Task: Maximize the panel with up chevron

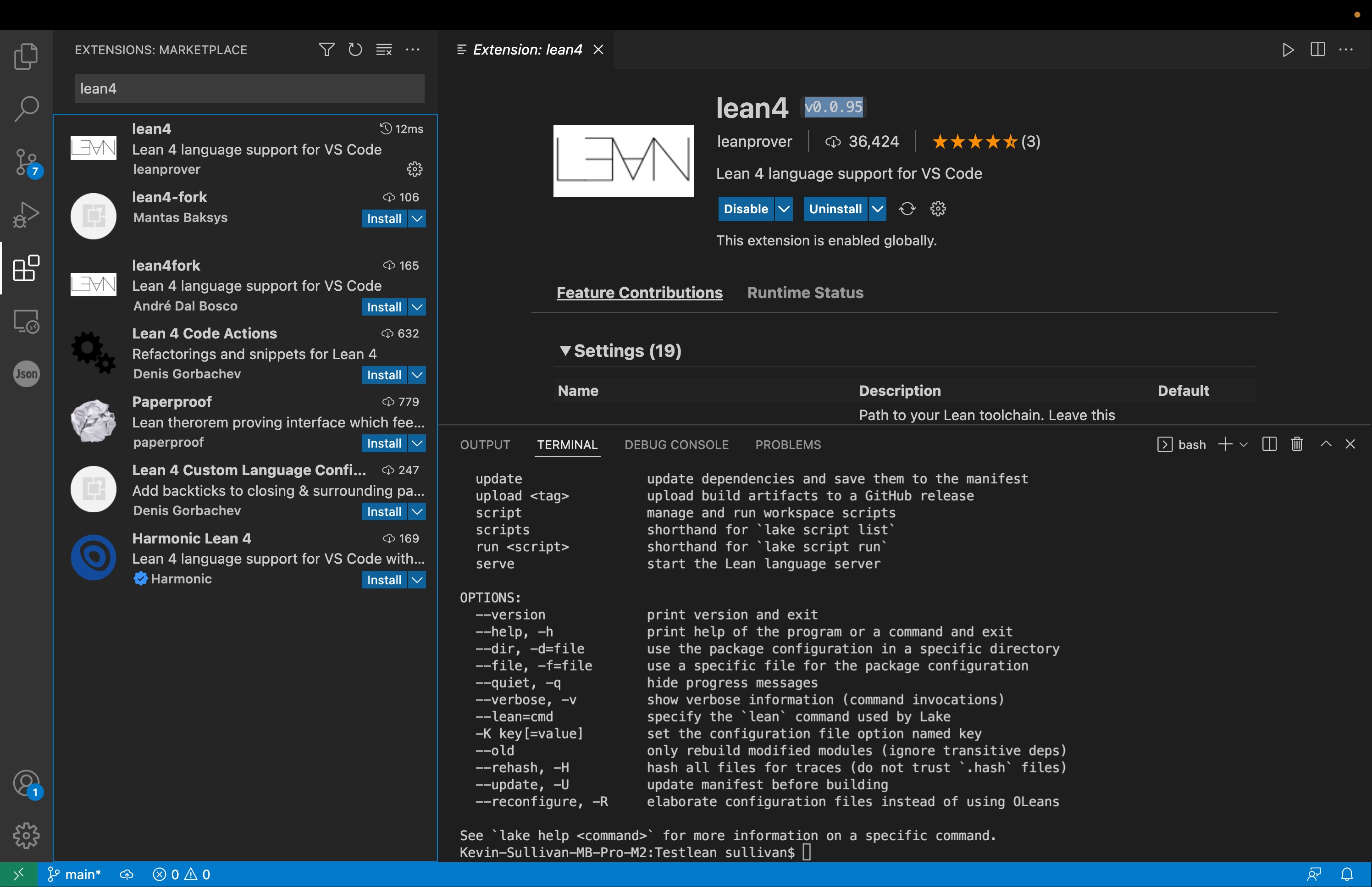Action: [1326, 444]
